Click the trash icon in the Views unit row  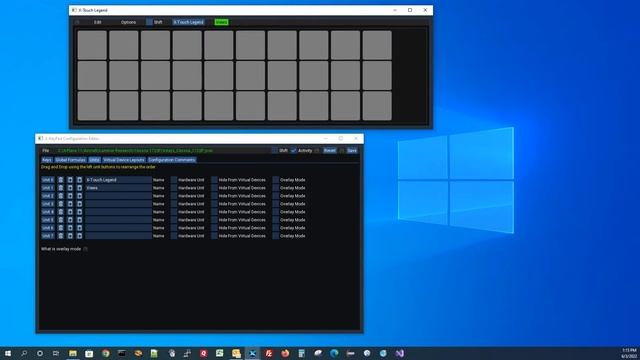pyautogui.click(x=61, y=188)
